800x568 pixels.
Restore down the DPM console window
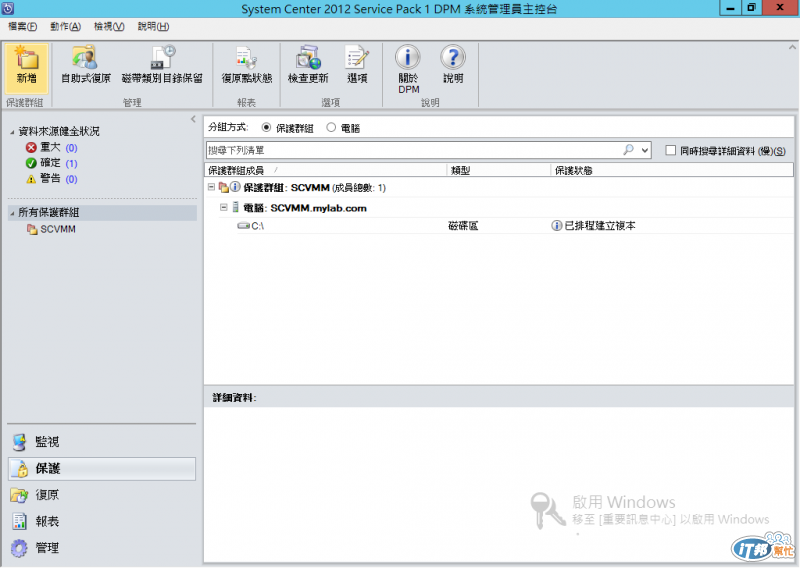(x=752, y=8)
